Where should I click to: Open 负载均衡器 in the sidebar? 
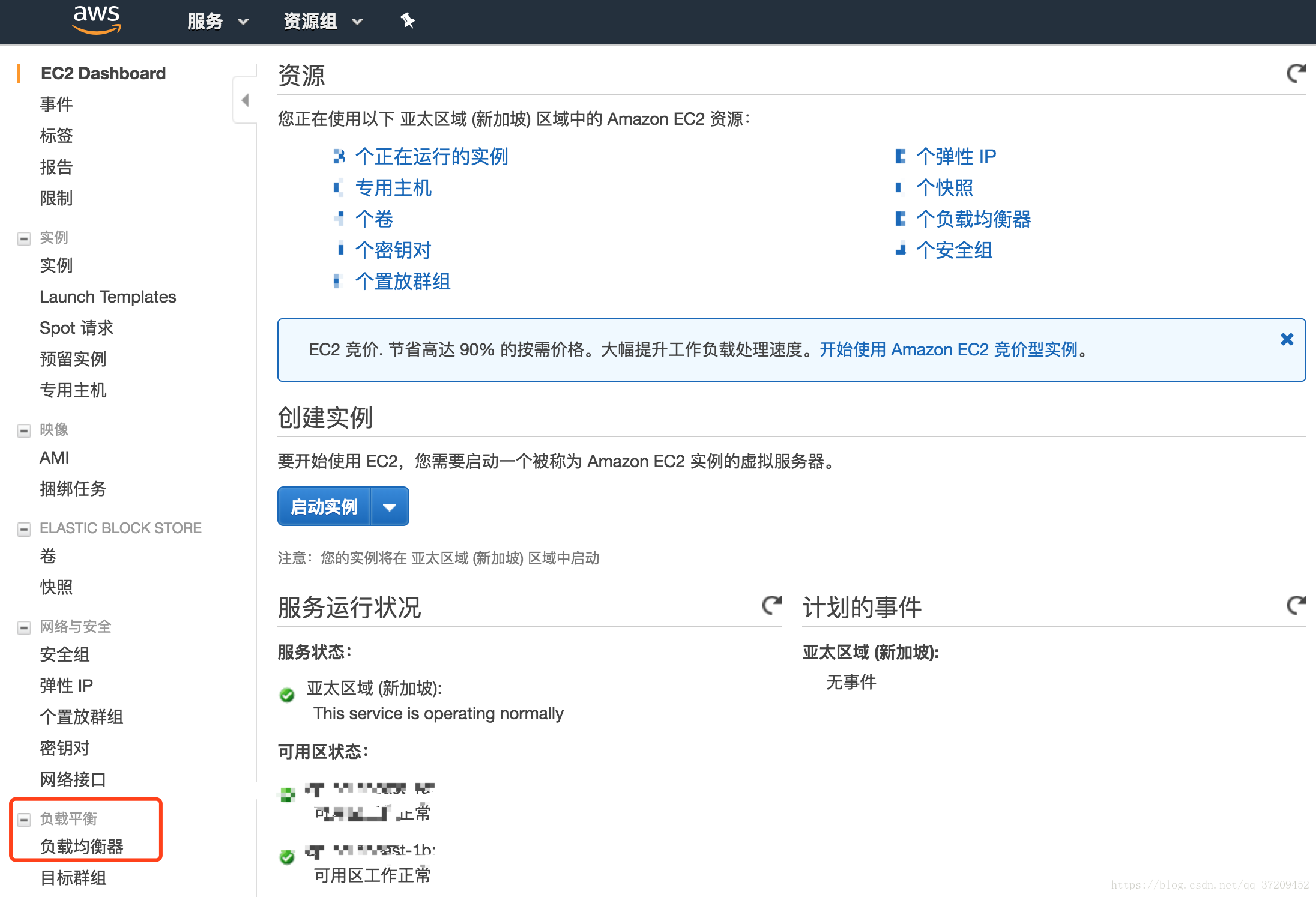[x=82, y=847]
